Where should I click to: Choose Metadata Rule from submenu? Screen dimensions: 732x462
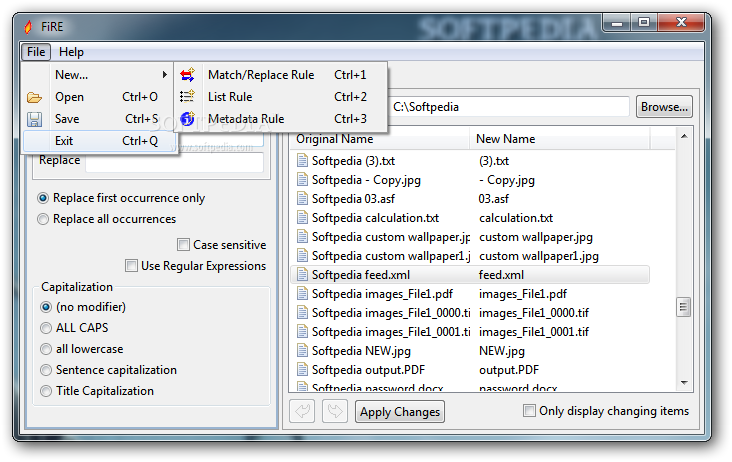280,119
